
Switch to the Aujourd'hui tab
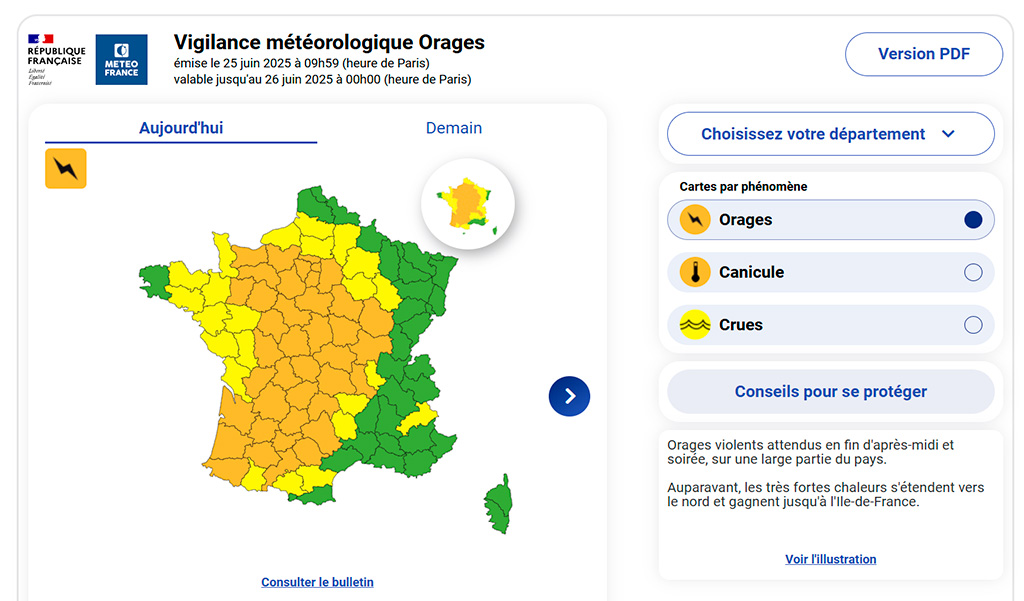181,128
